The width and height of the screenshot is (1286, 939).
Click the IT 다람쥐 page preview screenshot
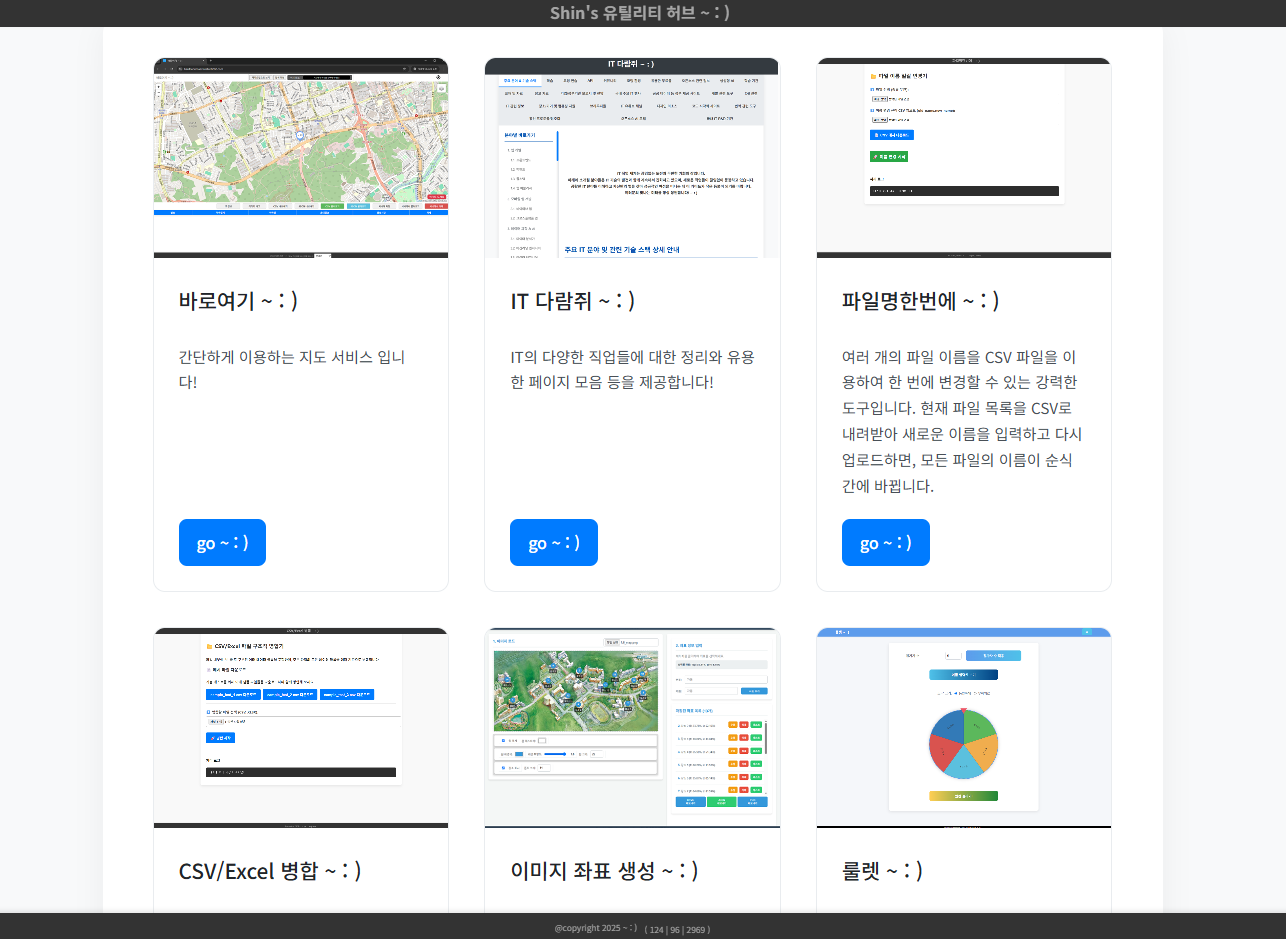coord(632,155)
